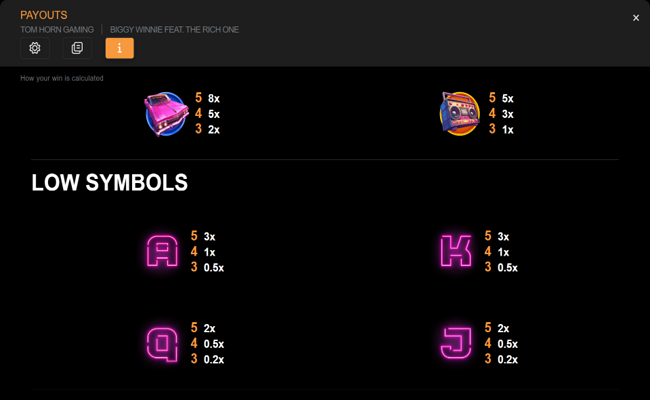Screen dimensions: 650x400
Task: Click the neon A symbol
Action: [x=162, y=252]
